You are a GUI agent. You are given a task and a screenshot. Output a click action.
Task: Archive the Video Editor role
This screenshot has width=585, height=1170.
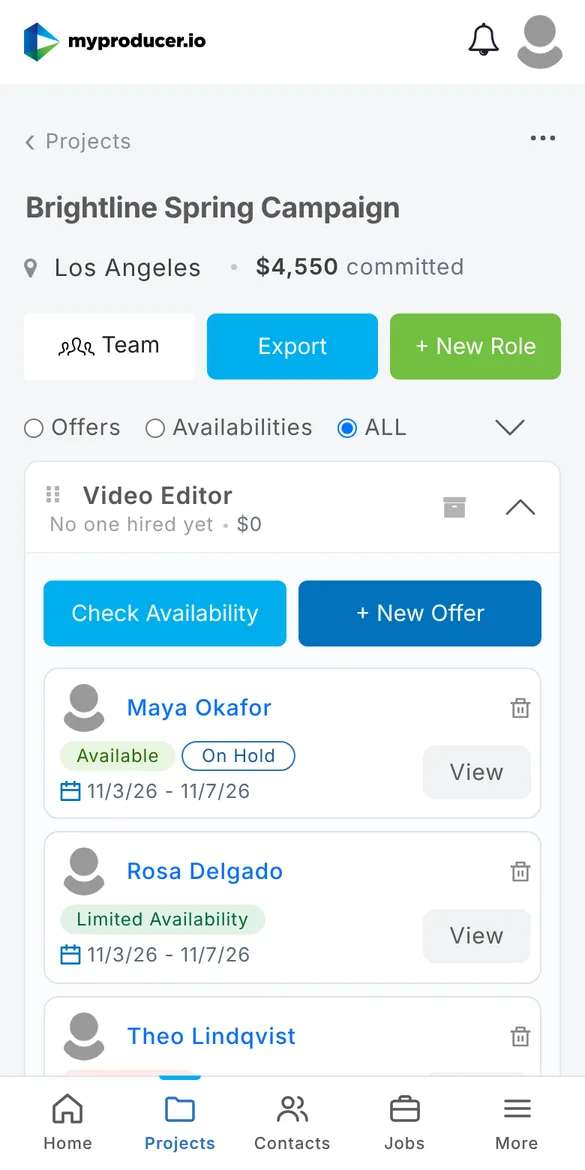[454, 507]
